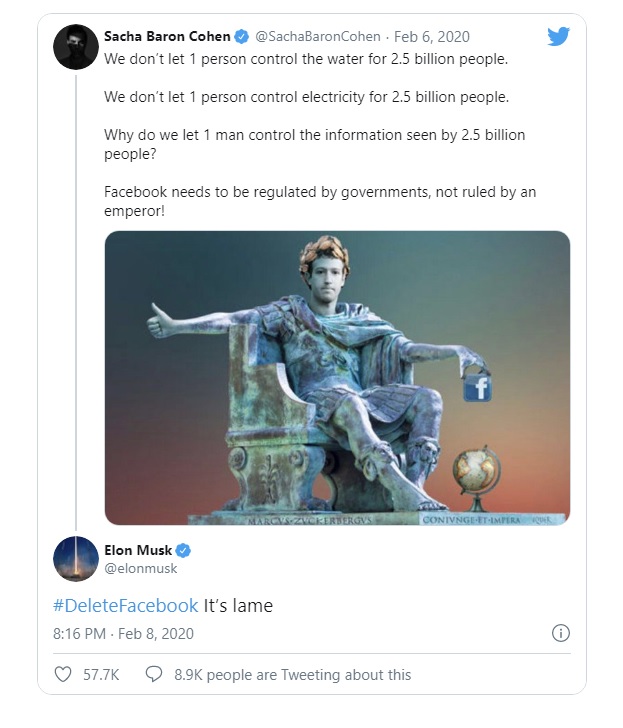Follow the #DeleteFacebook hashtag link

click(x=126, y=605)
